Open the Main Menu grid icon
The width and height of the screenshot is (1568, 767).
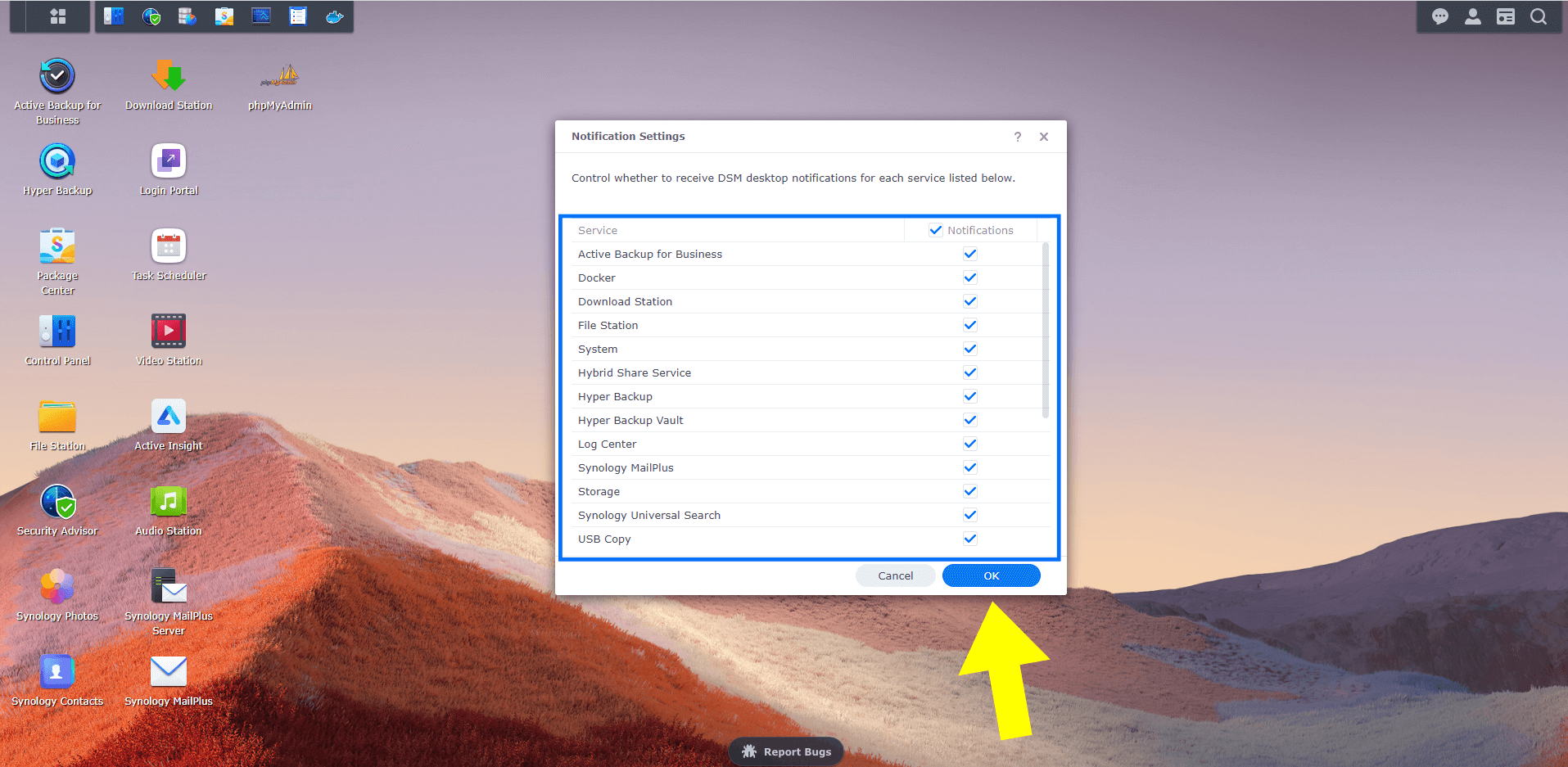pos(57,16)
